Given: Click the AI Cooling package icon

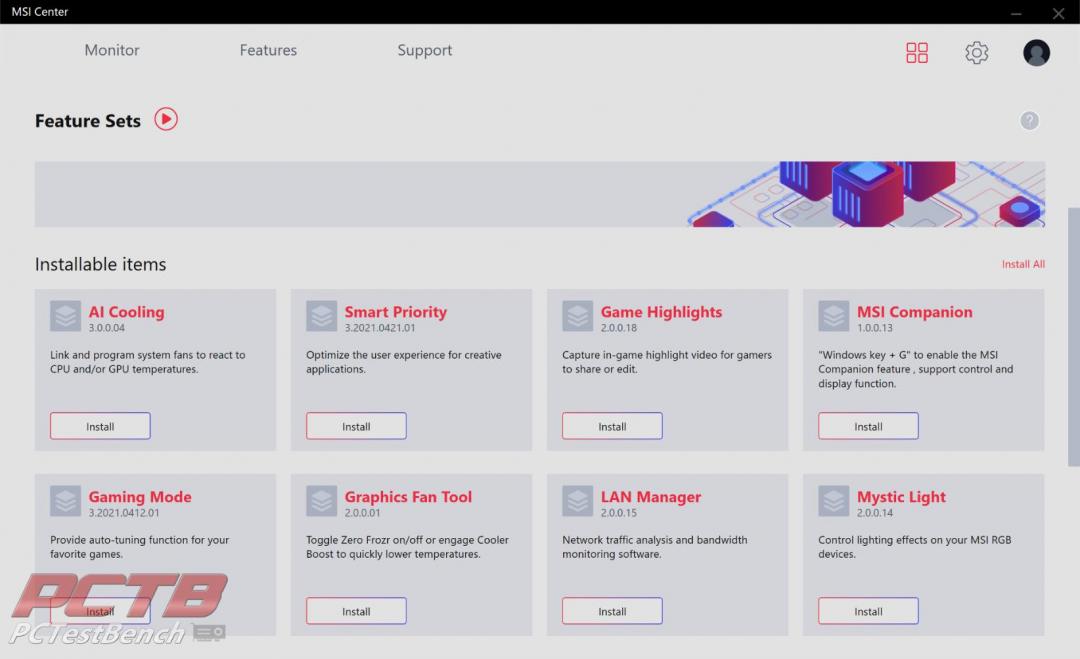Looking at the screenshot, I should click(65, 316).
